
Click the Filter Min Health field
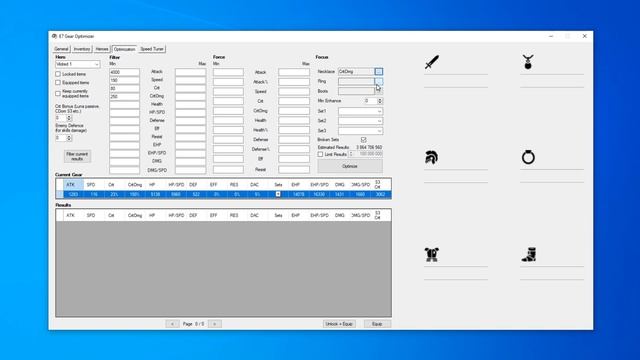[x=124, y=105]
